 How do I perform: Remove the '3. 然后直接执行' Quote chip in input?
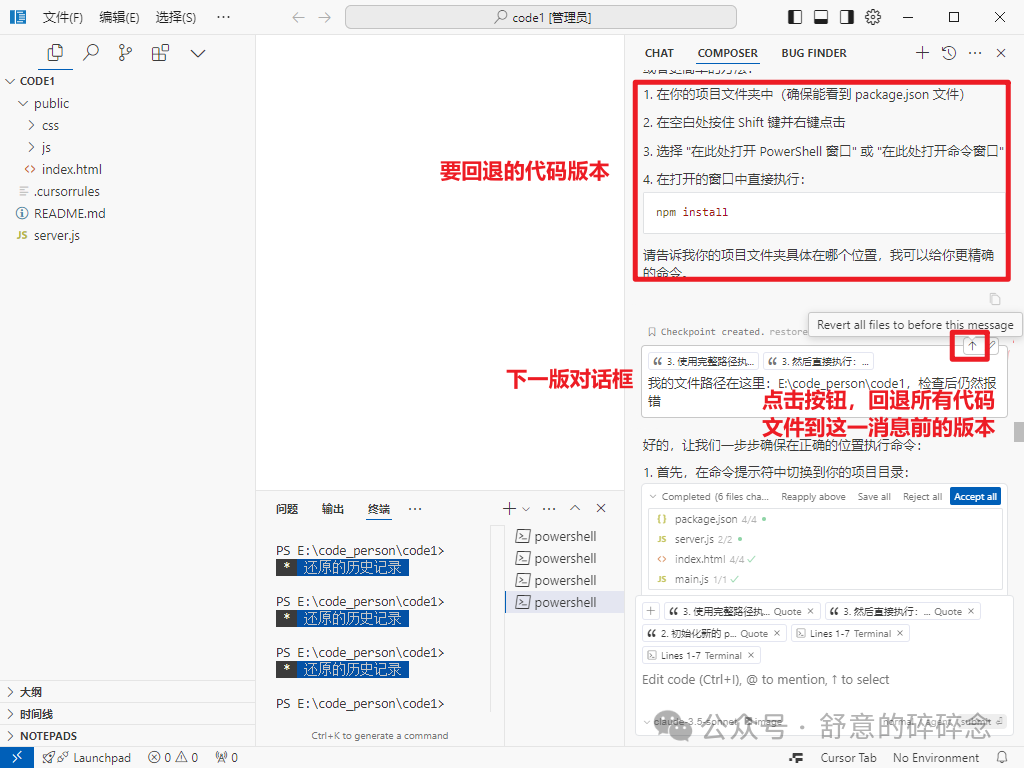[x=971, y=611]
